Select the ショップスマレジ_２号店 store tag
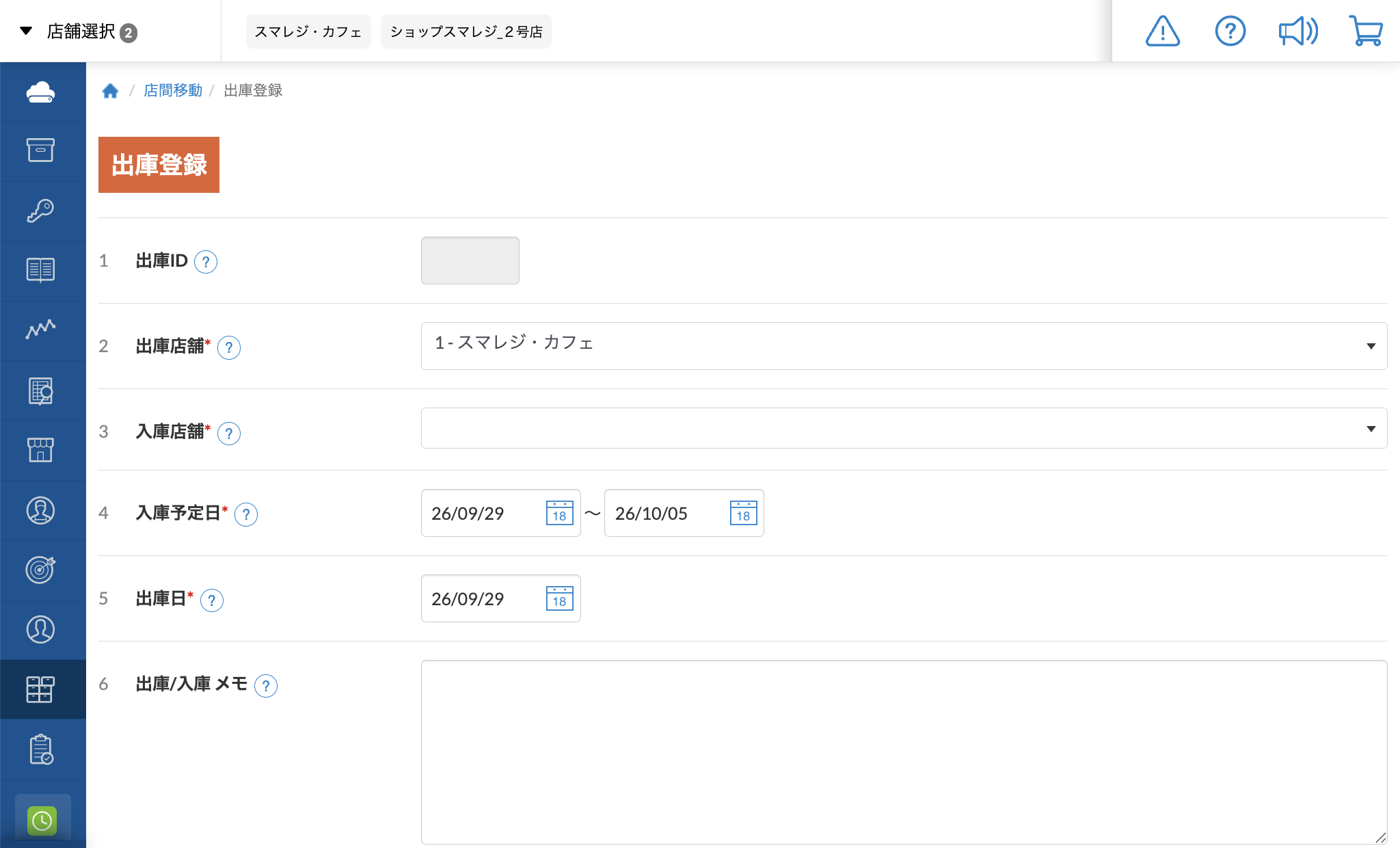This screenshot has height=848, width=1400. (466, 31)
